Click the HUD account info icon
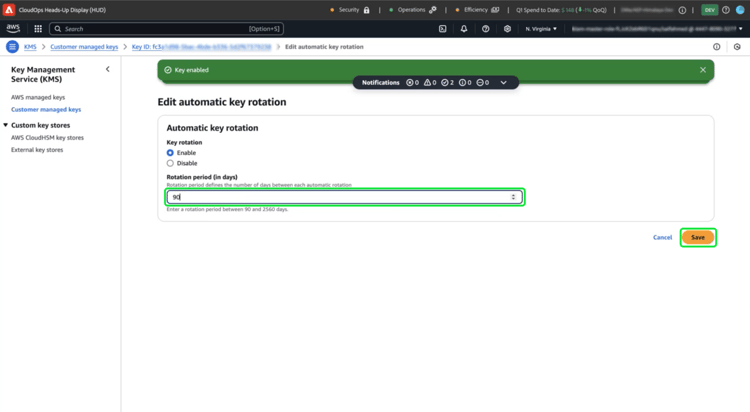This screenshot has height=412, width=750. click(x=682, y=10)
